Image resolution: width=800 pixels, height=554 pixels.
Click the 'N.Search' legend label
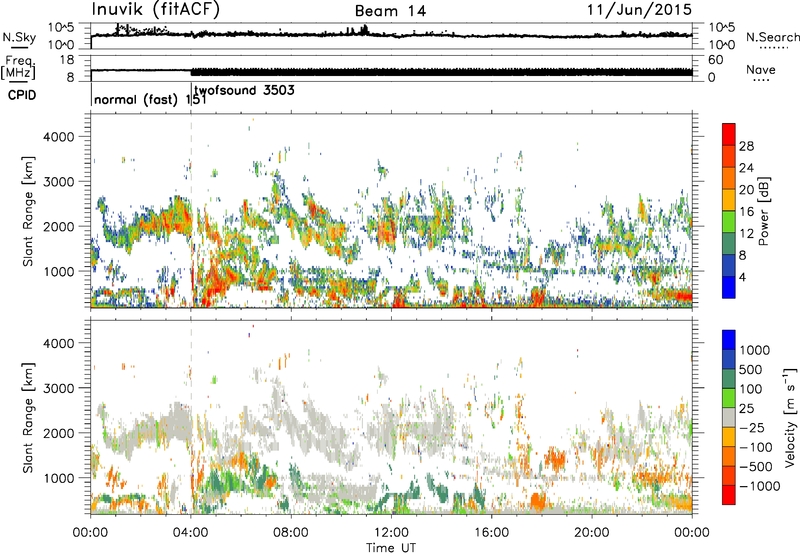[x=772, y=37]
